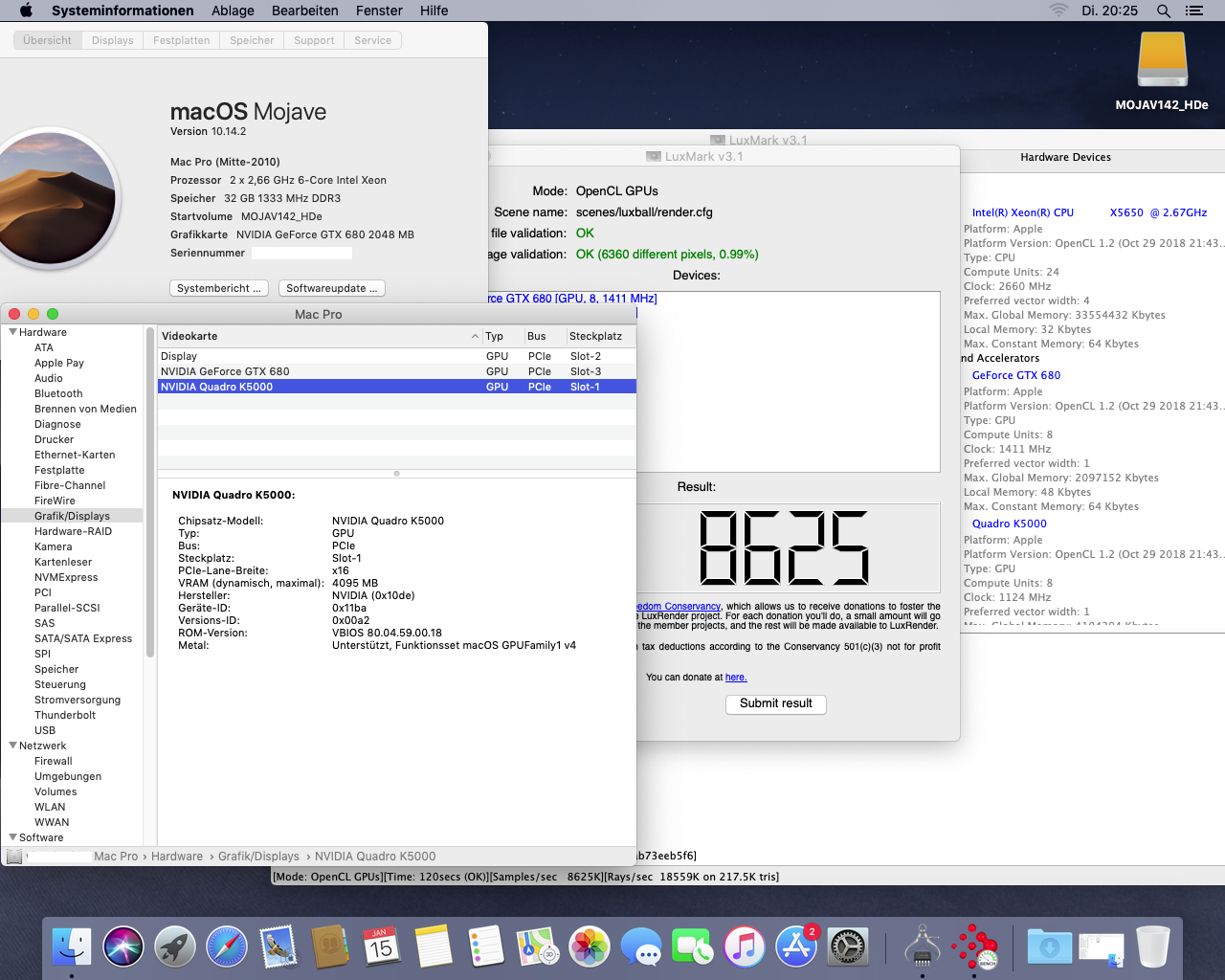This screenshot has height=980, width=1225.
Task: Click the Softwareupdate button
Action: 332,288
